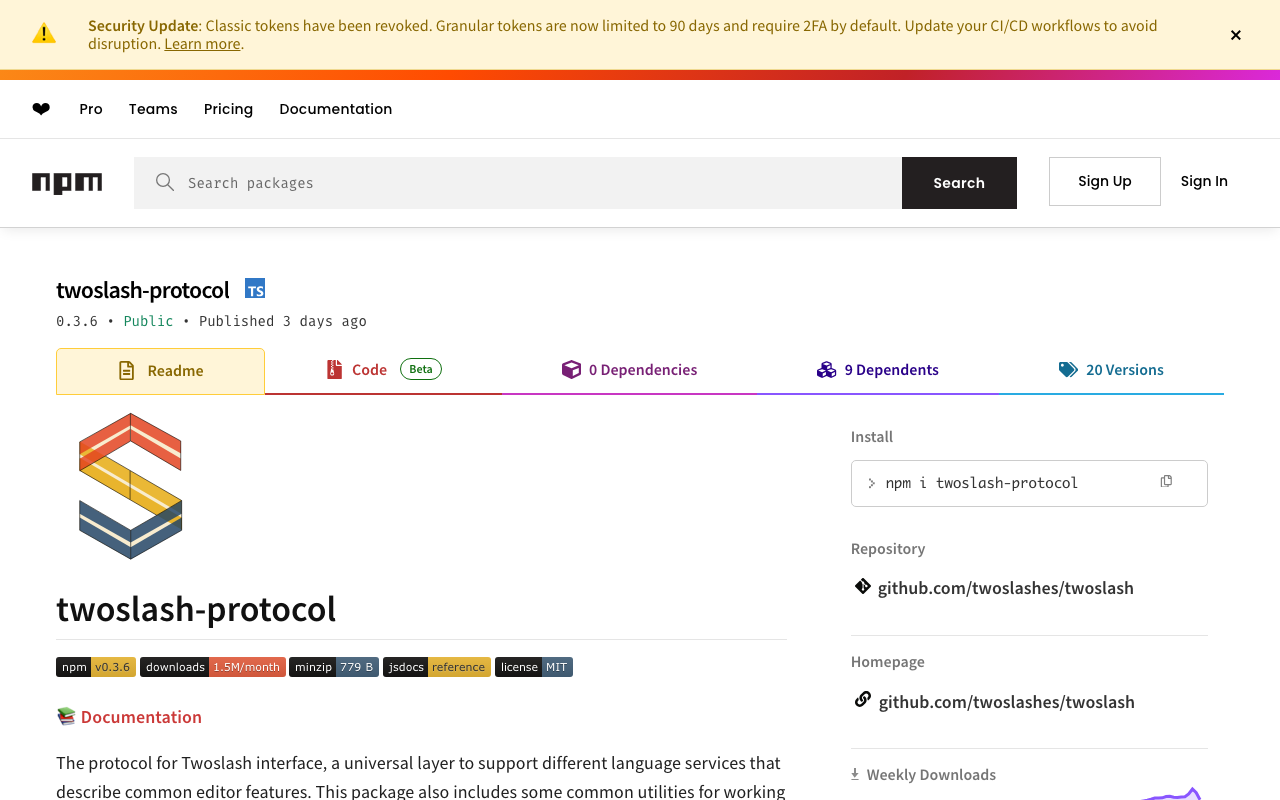Click the npm logo
This screenshot has width=1280, height=800.
coord(67,183)
